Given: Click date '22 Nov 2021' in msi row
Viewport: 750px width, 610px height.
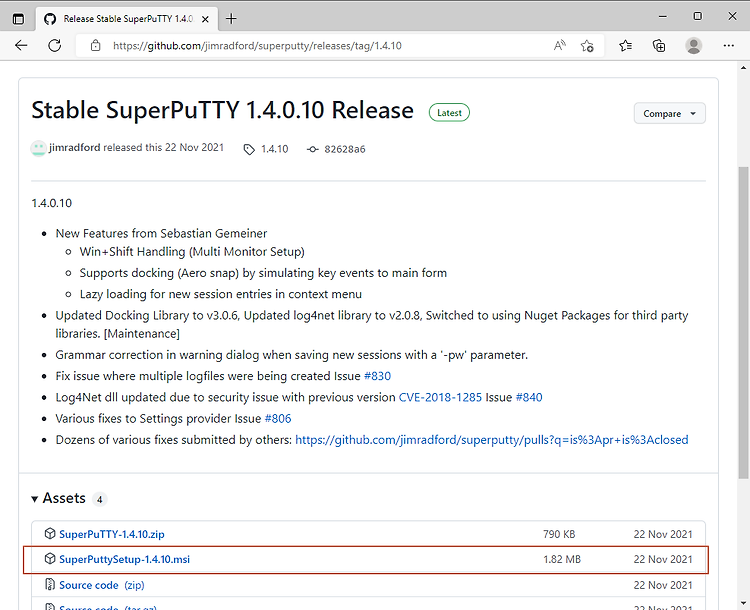Looking at the screenshot, I should [x=663, y=559].
